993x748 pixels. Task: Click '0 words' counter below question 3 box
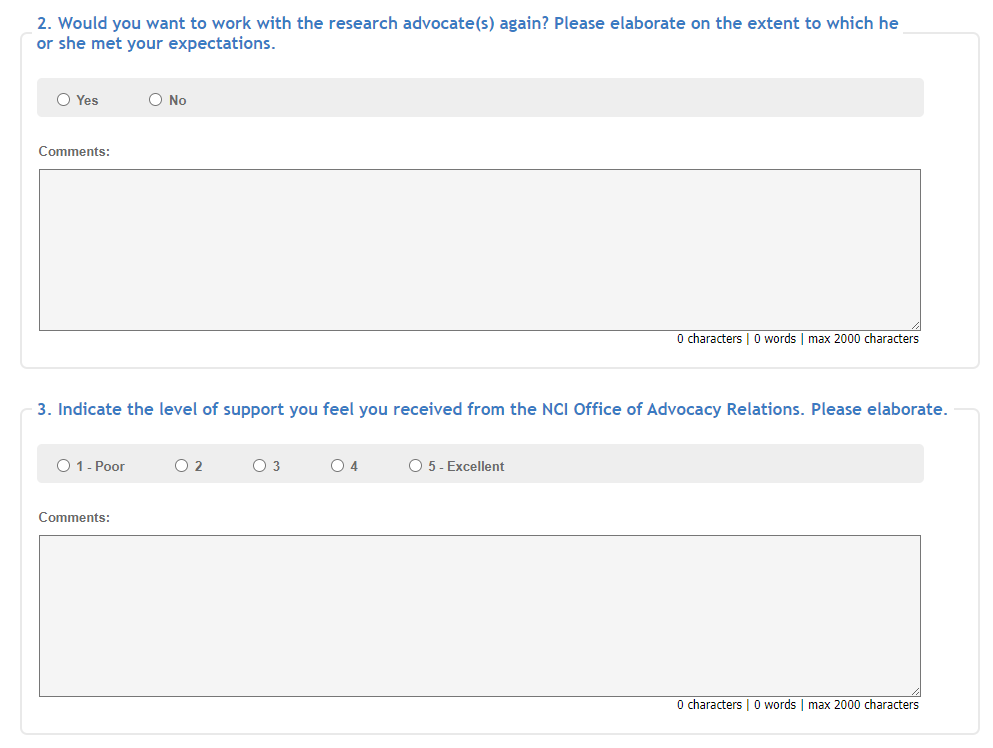(775, 705)
